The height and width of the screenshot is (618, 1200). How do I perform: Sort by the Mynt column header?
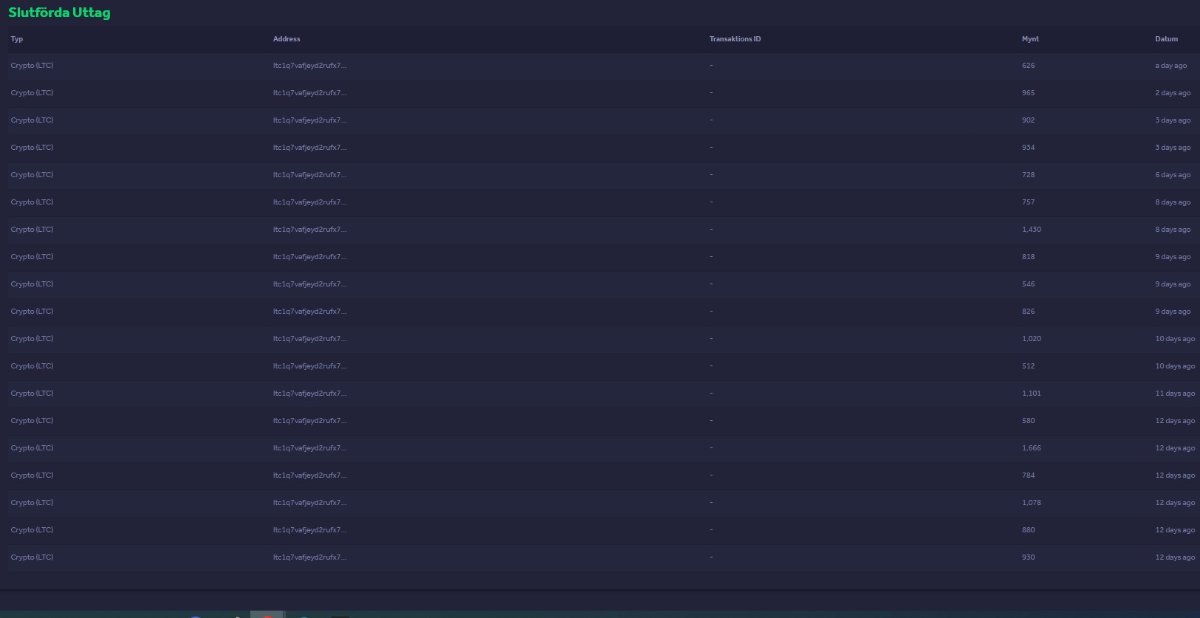click(x=1030, y=38)
